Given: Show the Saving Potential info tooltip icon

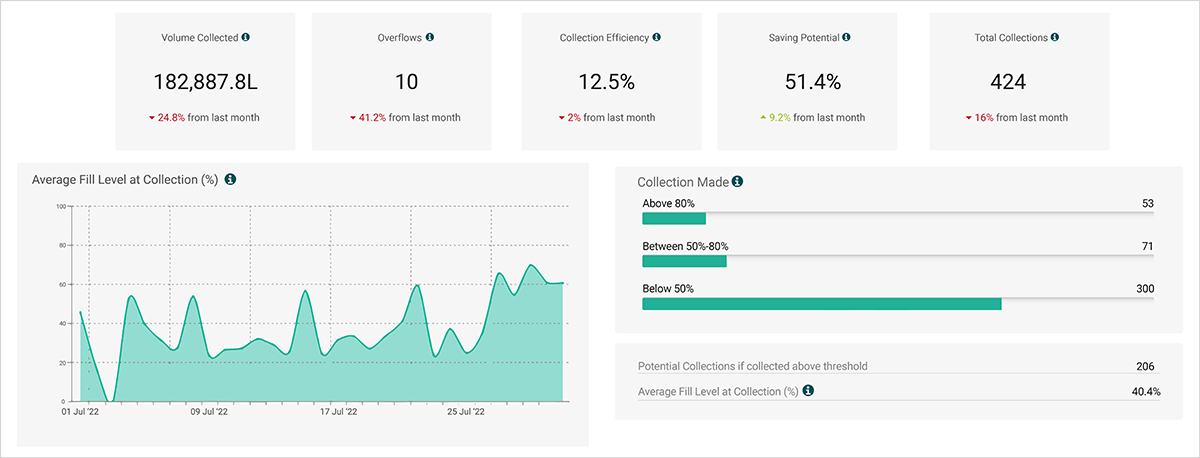Looking at the screenshot, I should point(846,37).
